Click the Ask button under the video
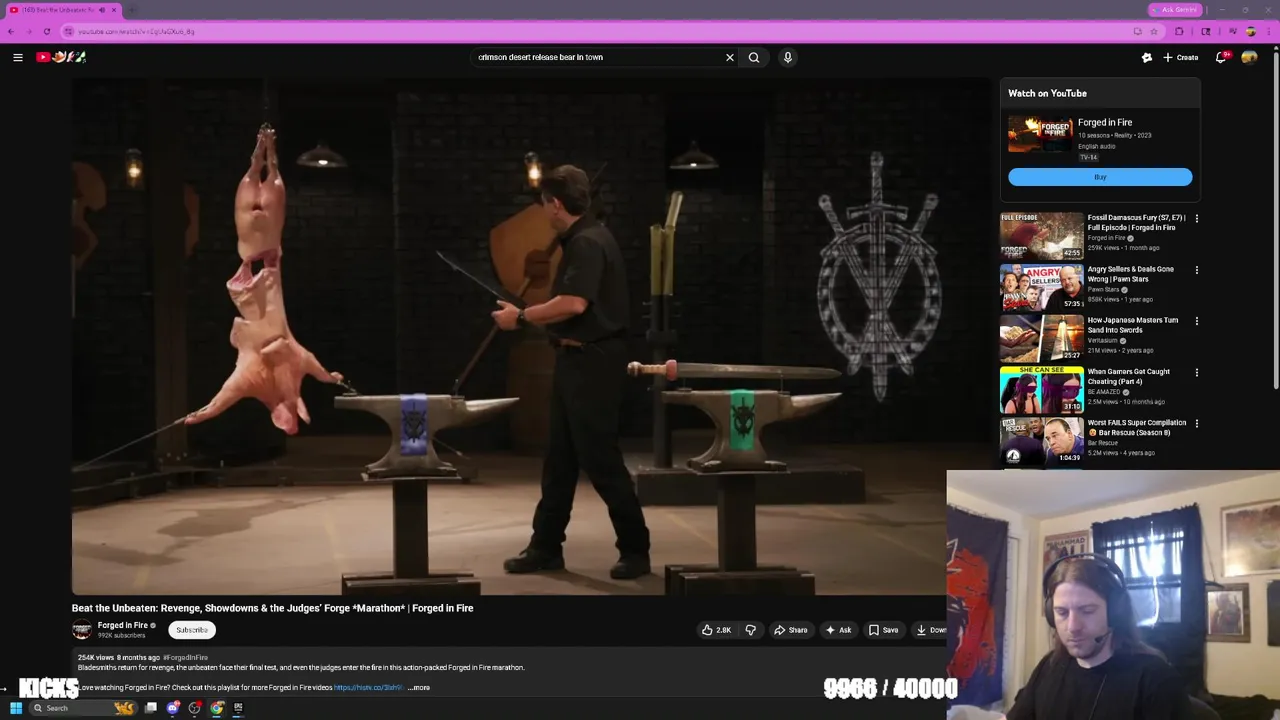 click(x=838, y=630)
